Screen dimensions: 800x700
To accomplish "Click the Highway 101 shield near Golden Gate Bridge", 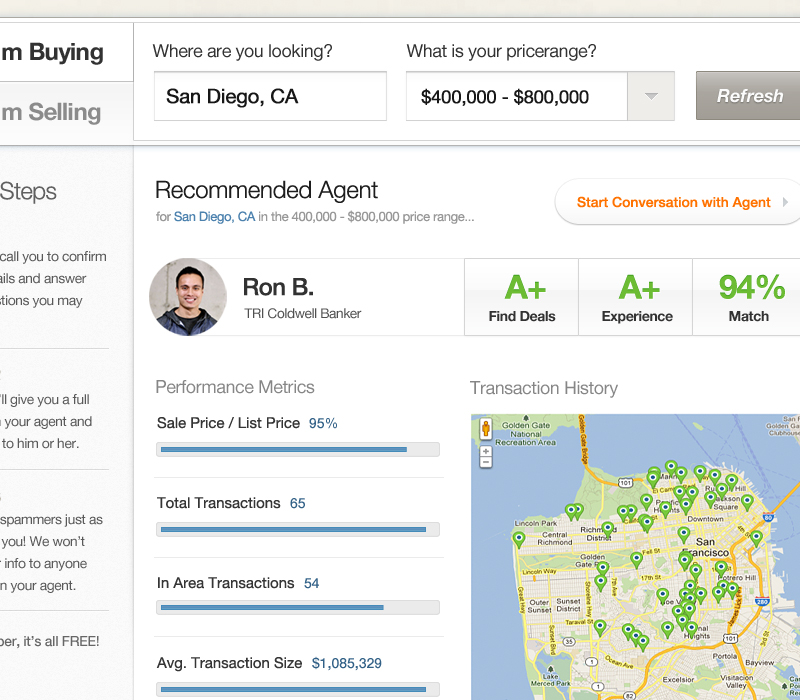I will click(x=626, y=483).
